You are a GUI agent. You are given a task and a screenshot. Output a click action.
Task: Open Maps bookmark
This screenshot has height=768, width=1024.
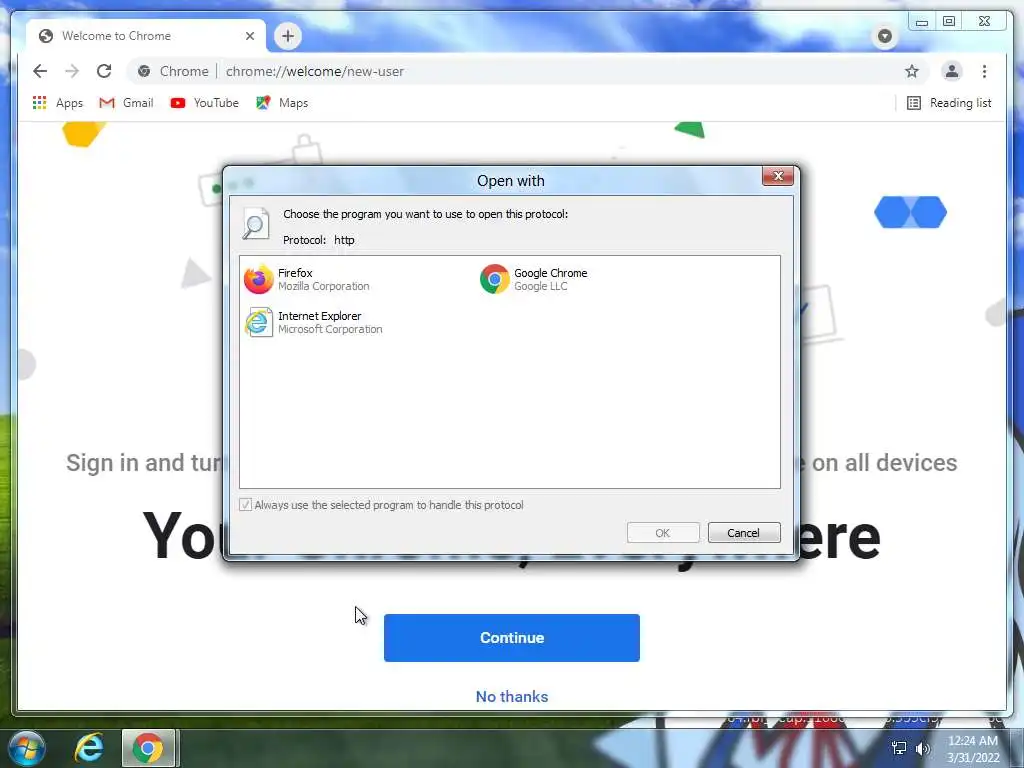pyautogui.click(x=282, y=103)
